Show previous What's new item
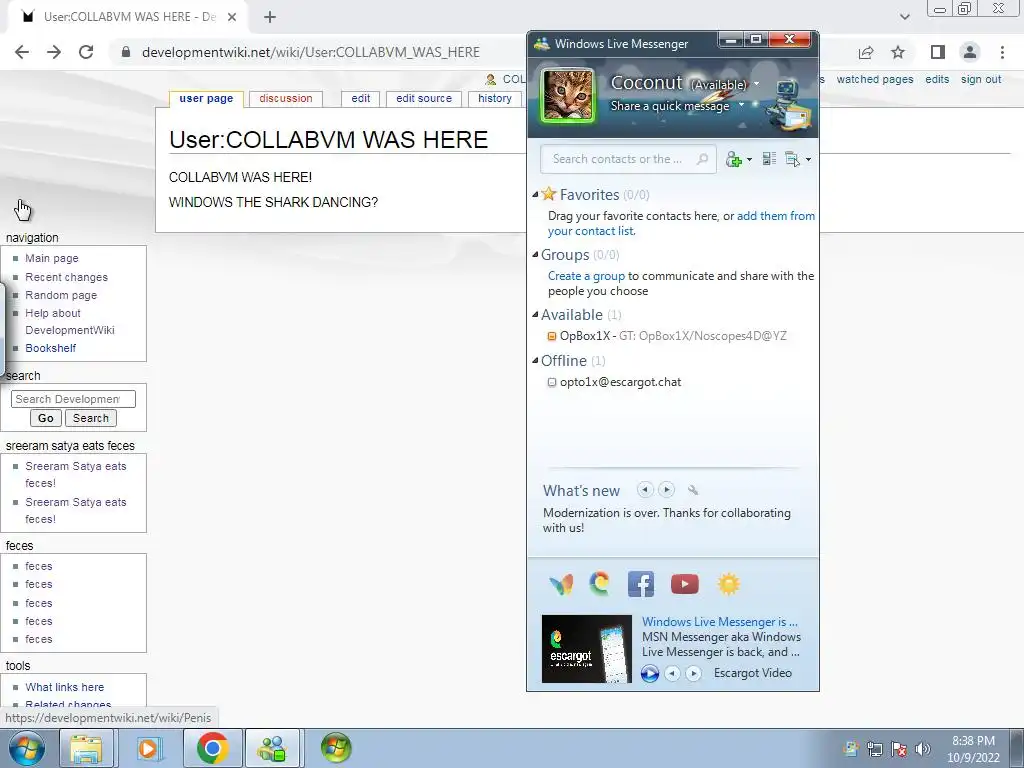This screenshot has width=1024, height=768. (645, 490)
